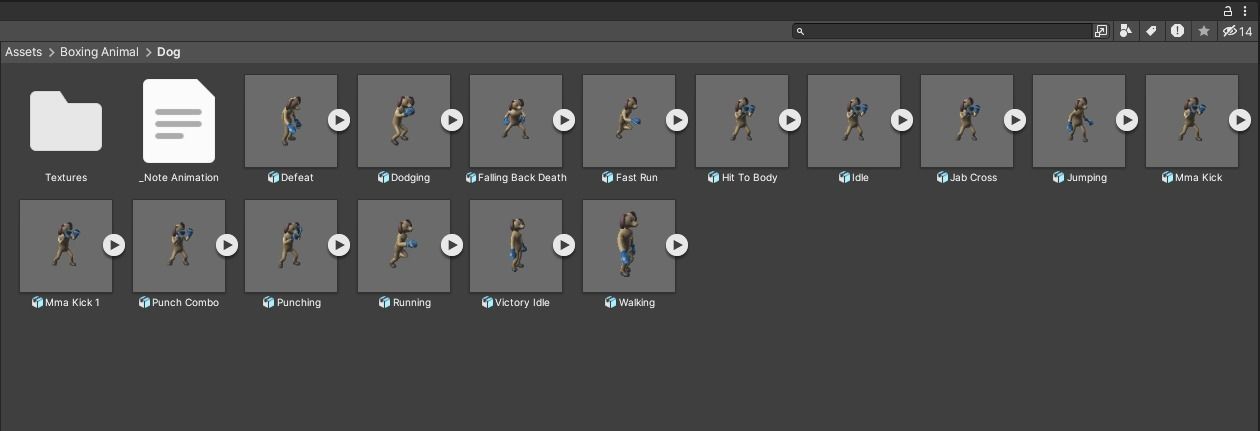Select the Walking animation thumbnail
1260x431 pixels.
pyautogui.click(x=629, y=246)
